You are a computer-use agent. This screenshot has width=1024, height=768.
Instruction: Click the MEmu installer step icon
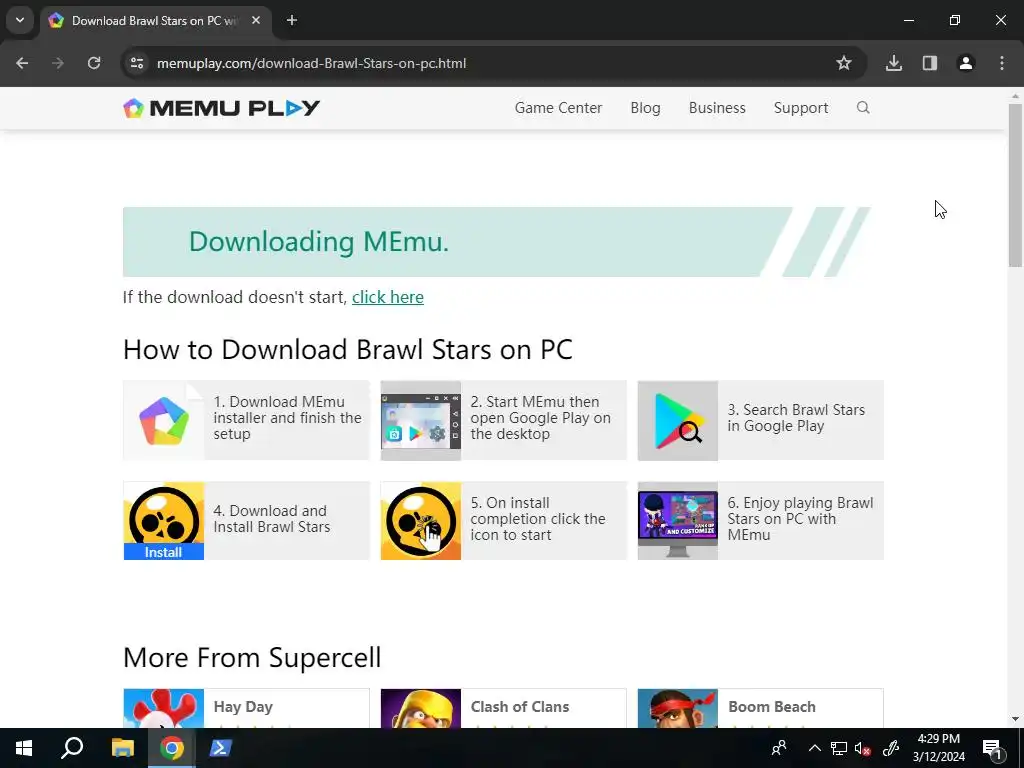pos(164,421)
